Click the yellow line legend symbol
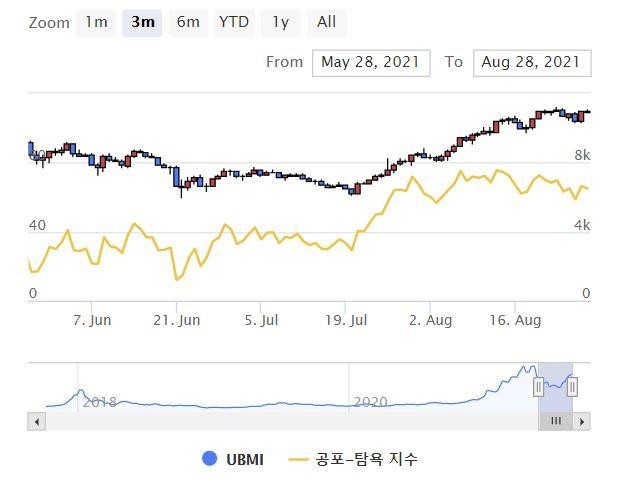625x482 pixels. point(298,459)
